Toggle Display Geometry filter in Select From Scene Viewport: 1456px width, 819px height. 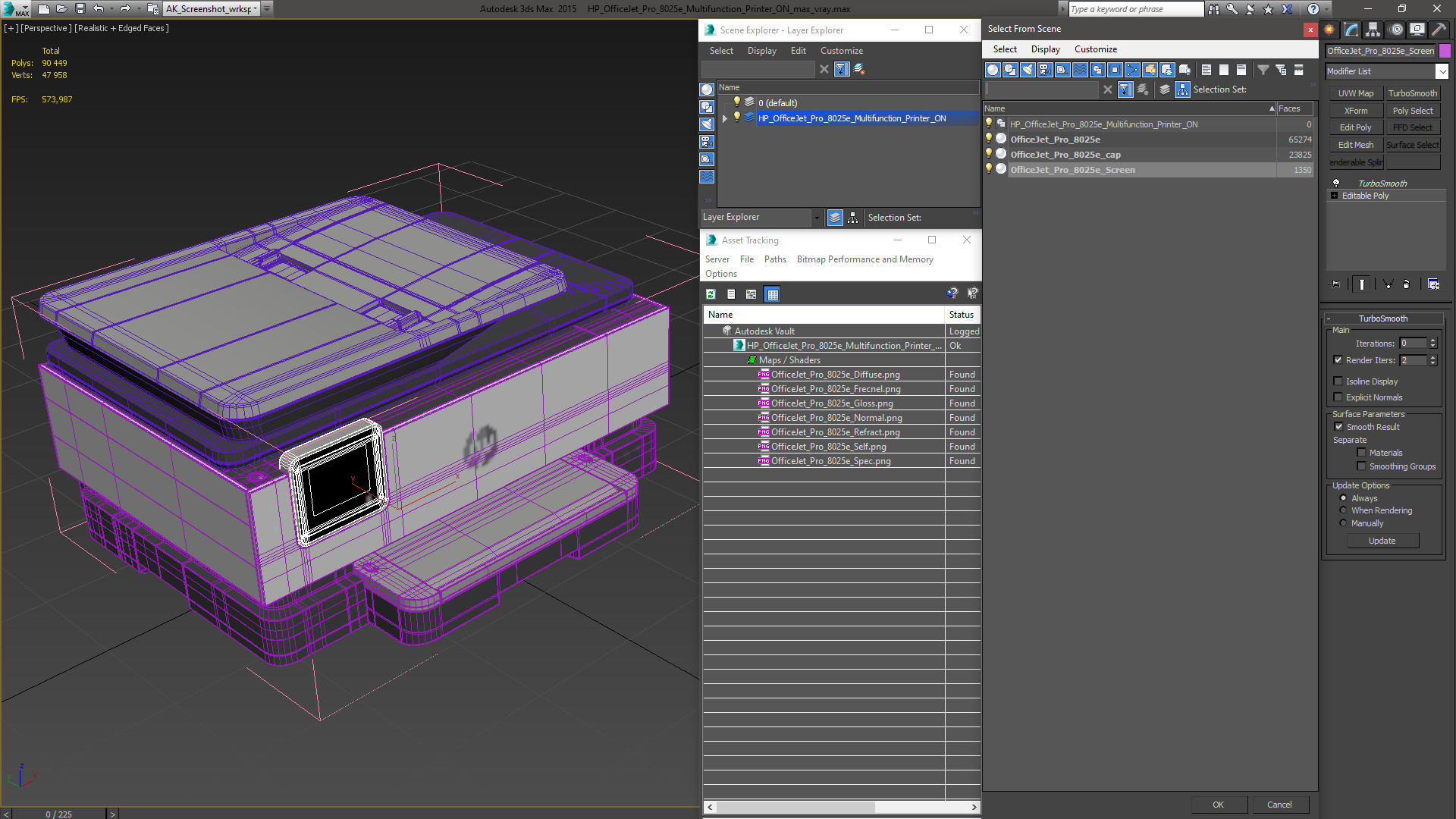[993, 70]
